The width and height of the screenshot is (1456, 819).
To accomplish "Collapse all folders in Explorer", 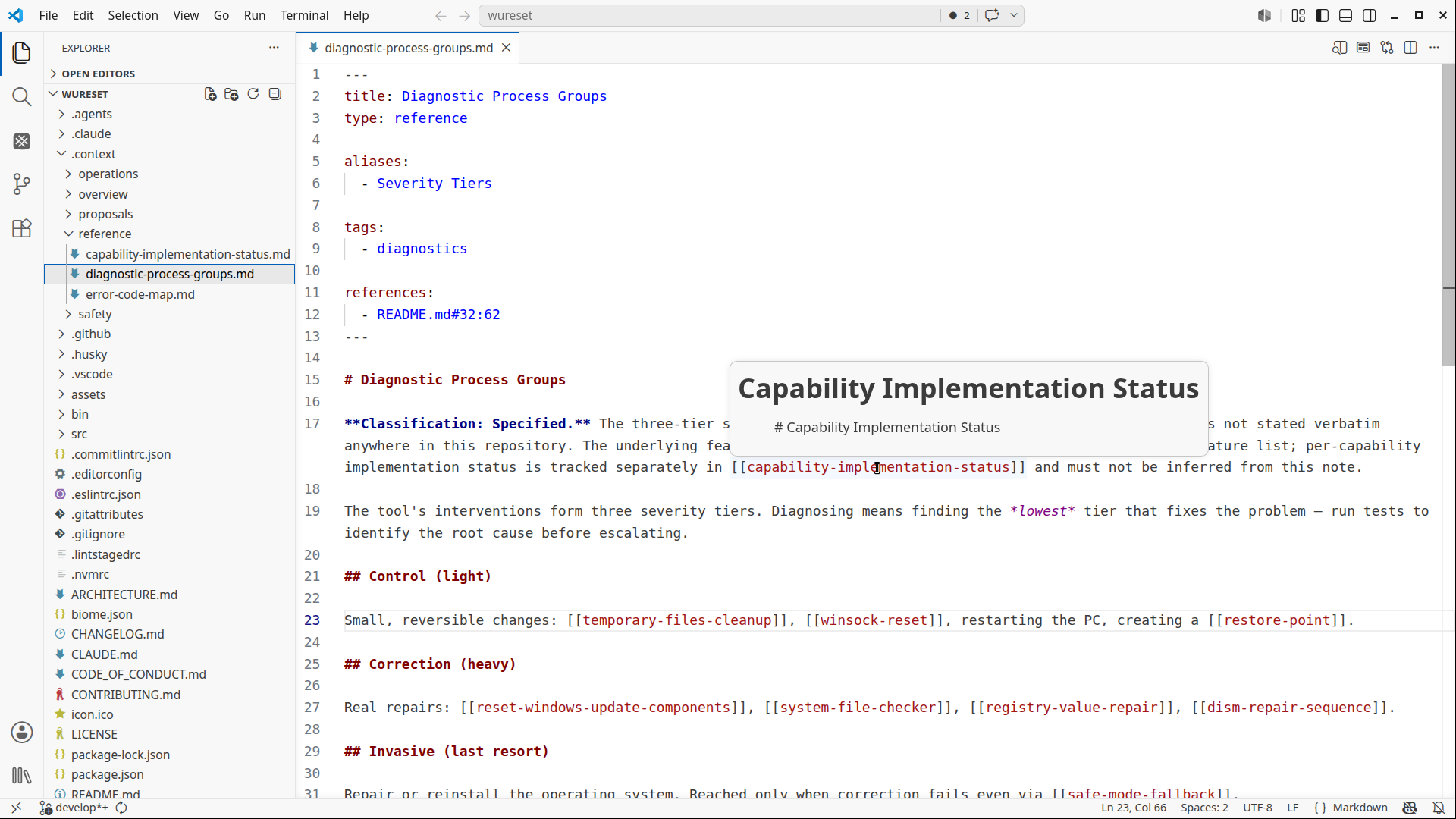I will pyautogui.click(x=275, y=94).
